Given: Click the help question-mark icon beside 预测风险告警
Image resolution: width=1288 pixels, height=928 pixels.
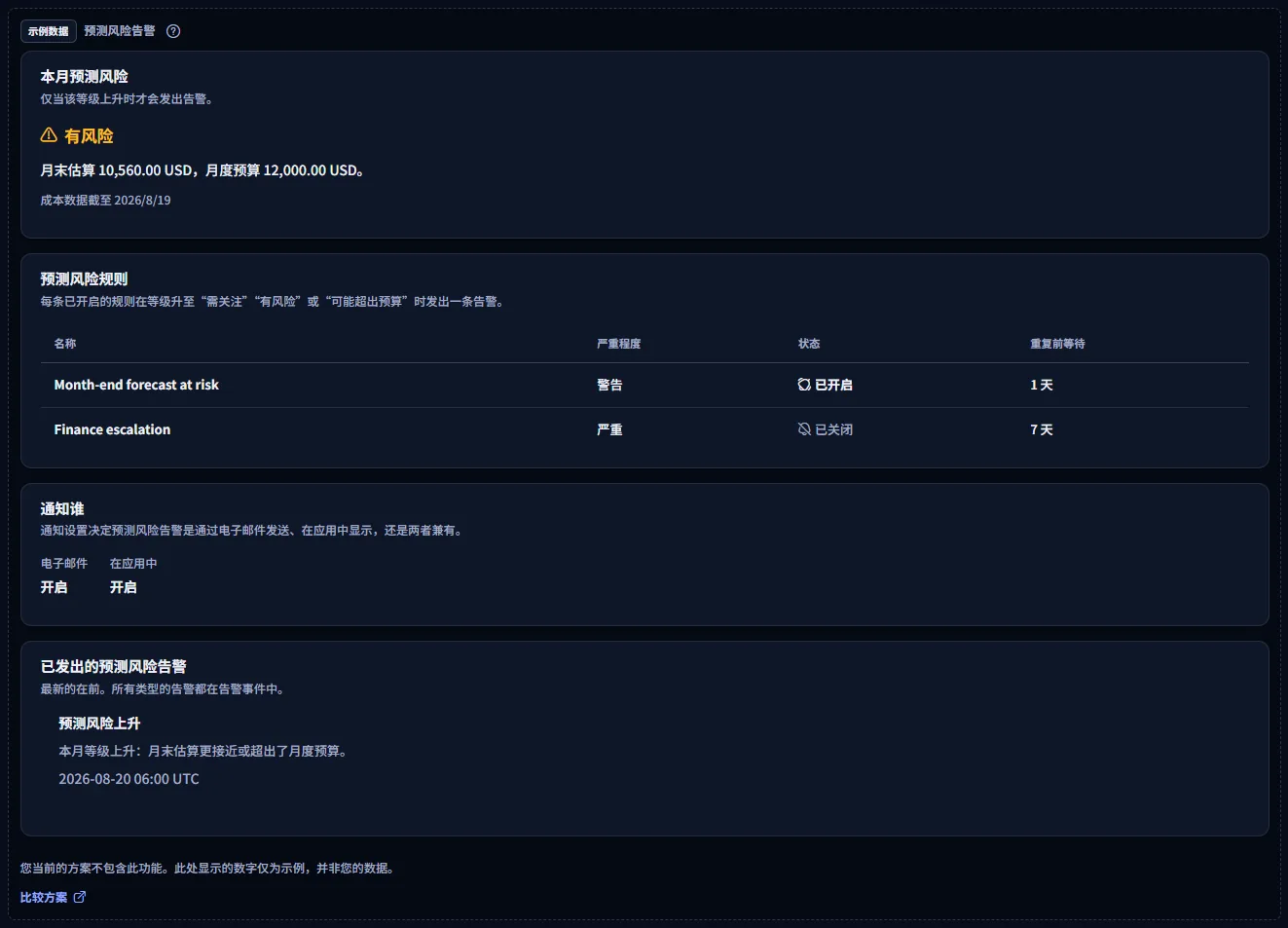Looking at the screenshot, I should pos(173,31).
